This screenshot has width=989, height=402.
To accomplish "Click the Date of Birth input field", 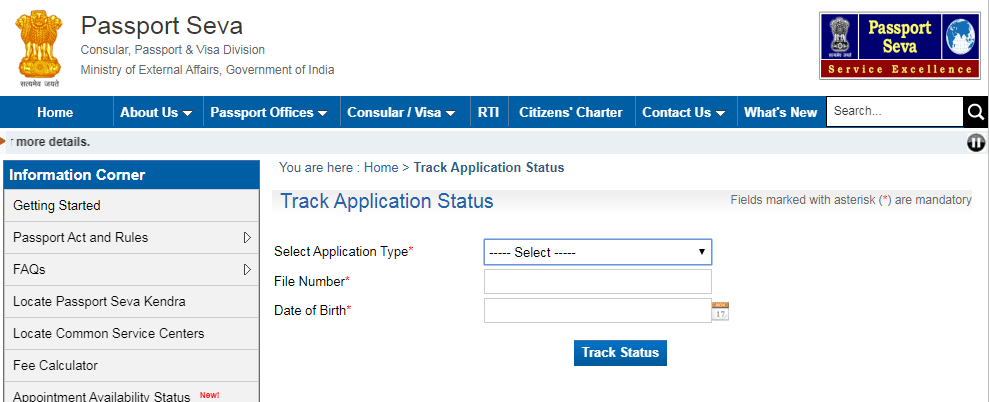I will (597, 311).
